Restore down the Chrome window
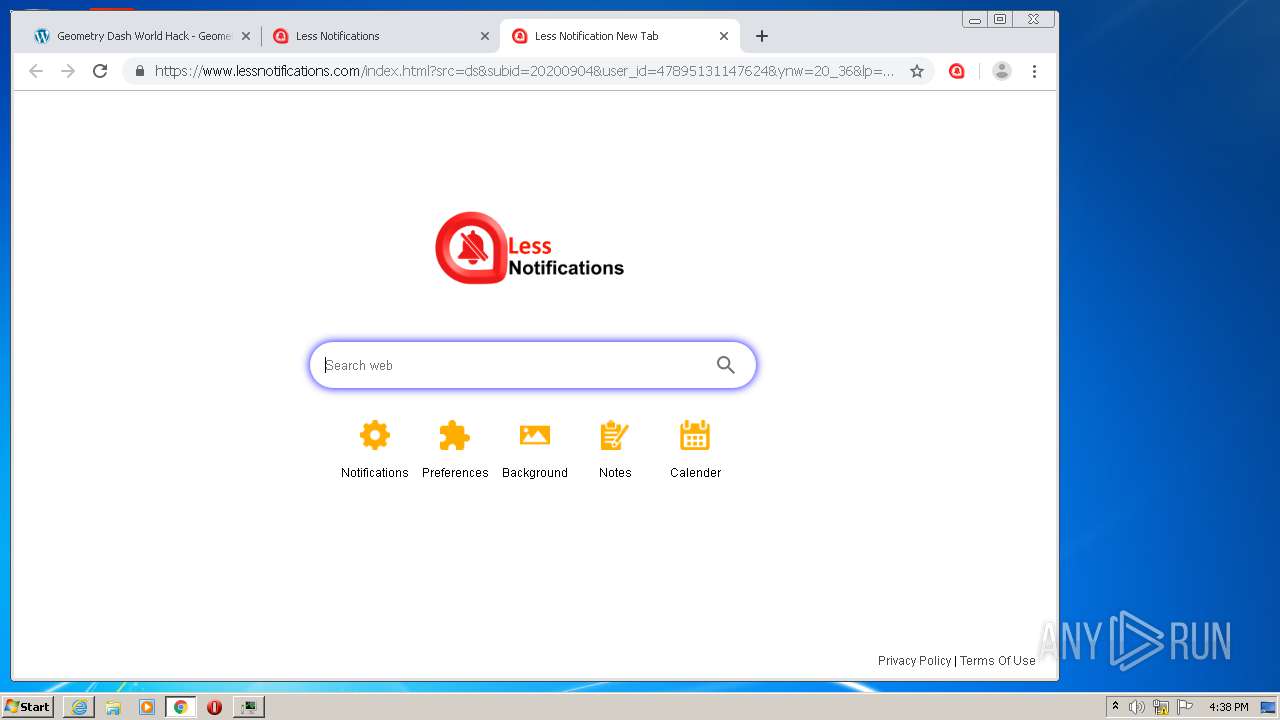This screenshot has width=1280, height=720. tap(999, 19)
